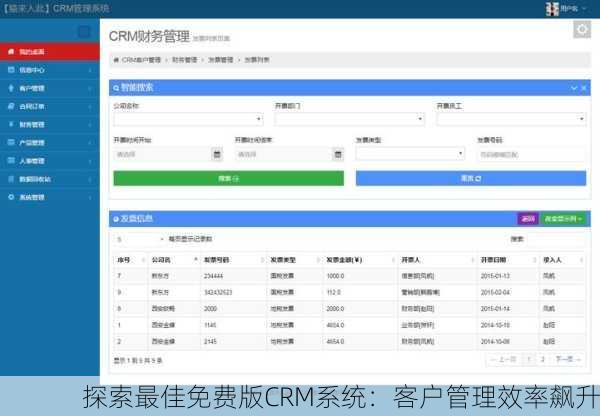Click the CRM客户管理 breadcrumb link
Image resolution: width=600 pixels, height=416 pixels.
[141, 60]
